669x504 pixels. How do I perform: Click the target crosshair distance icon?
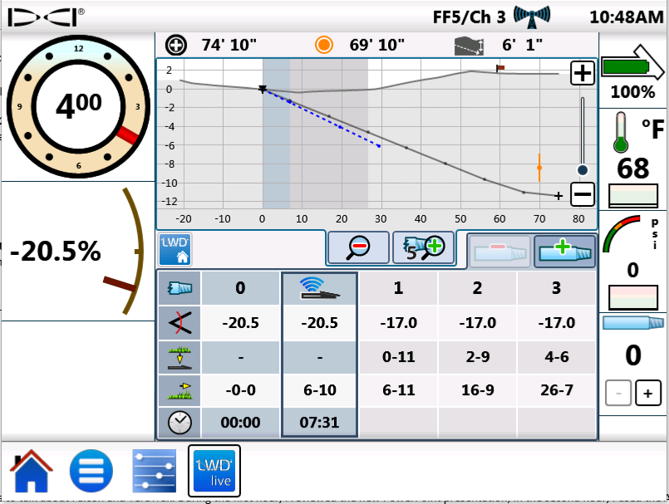pyautogui.click(x=176, y=45)
